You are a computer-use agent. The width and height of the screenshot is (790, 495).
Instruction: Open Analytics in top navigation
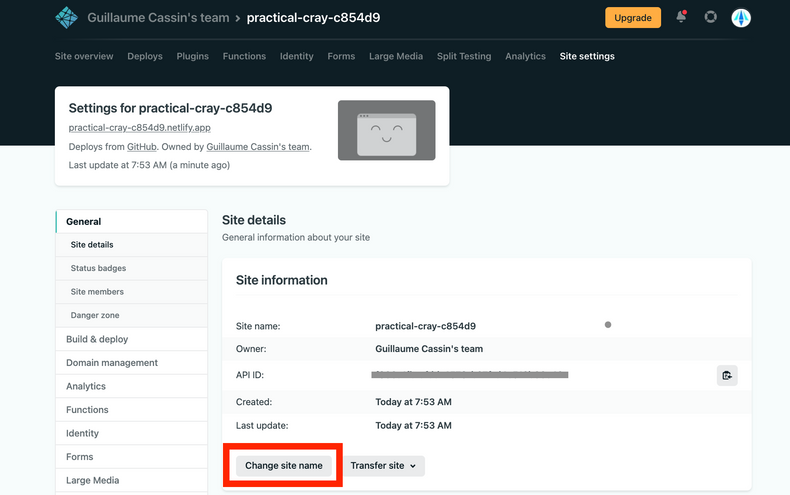coord(525,56)
